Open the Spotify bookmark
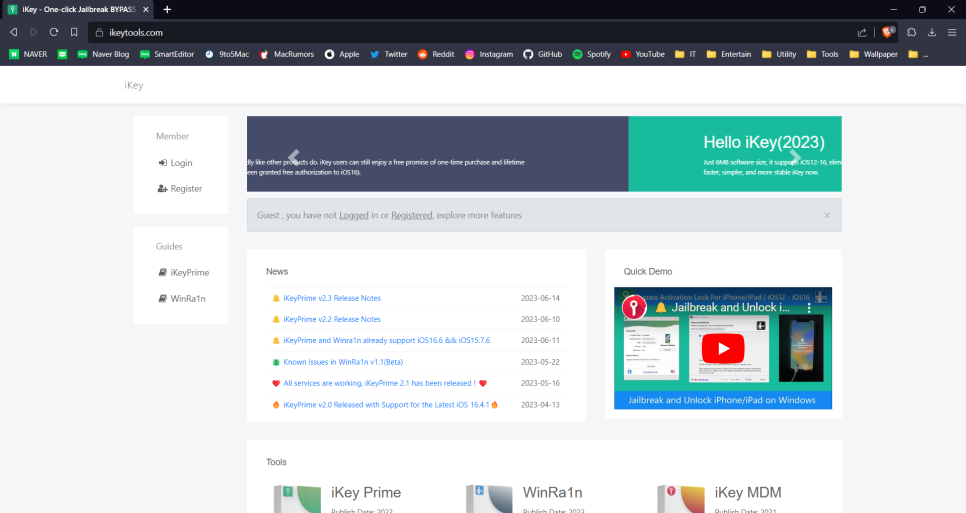This screenshot has width=966, height=513. point(591,54)
